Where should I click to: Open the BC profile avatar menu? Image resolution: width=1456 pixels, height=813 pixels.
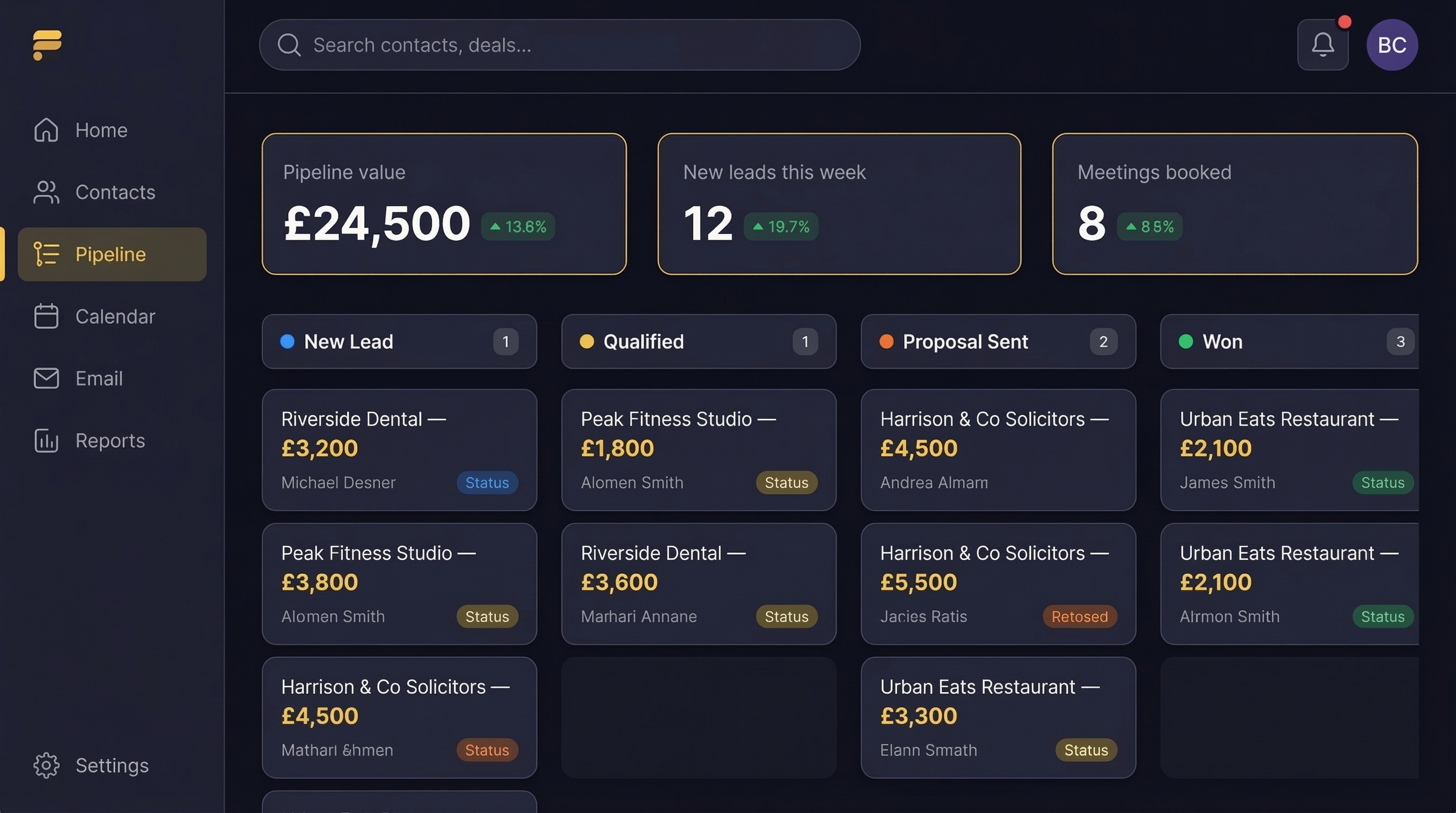[x=1392, y=44]
